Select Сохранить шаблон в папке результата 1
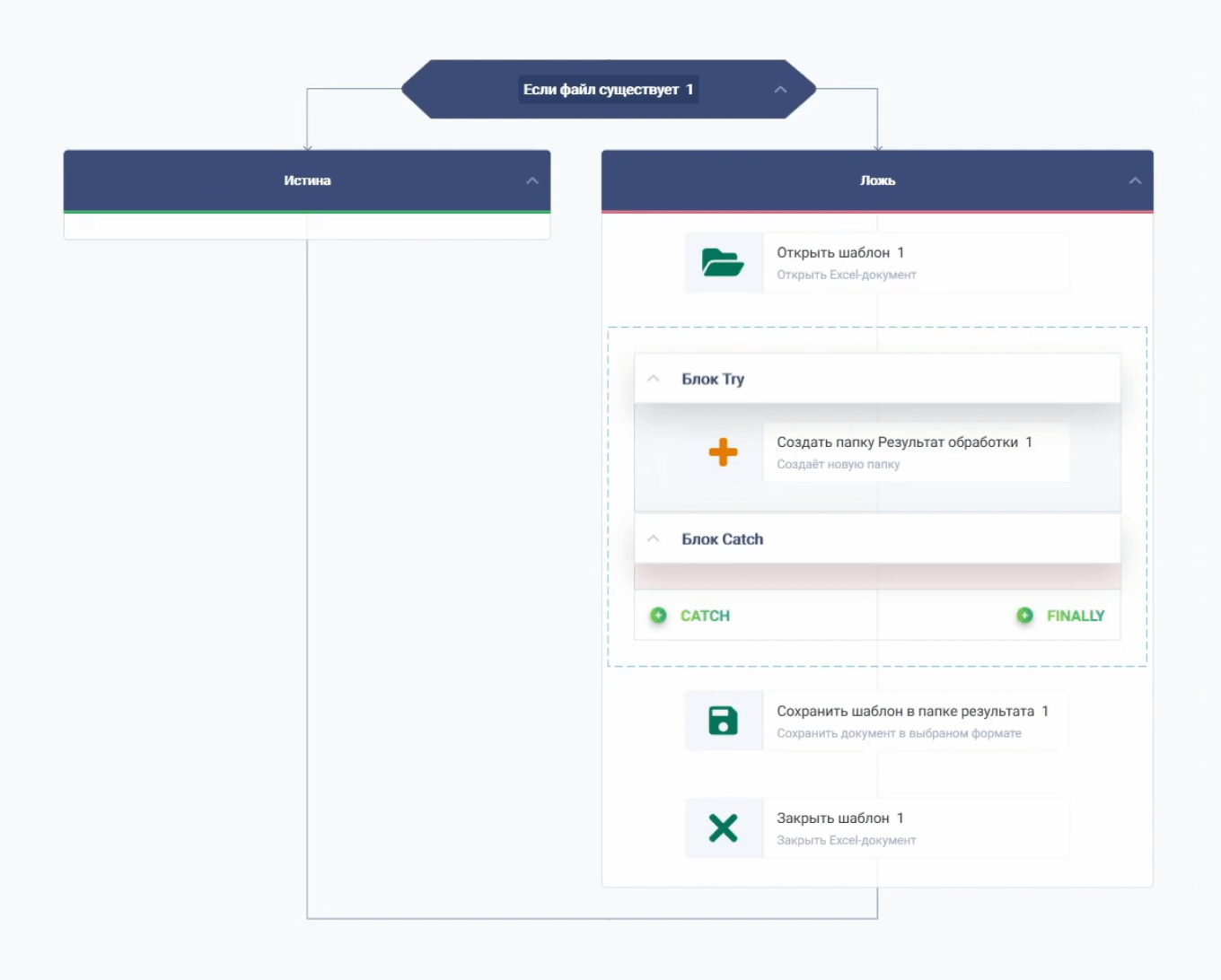Viewport: 1221px width, 980px height. pyautogui.click(x=877, y=721)
